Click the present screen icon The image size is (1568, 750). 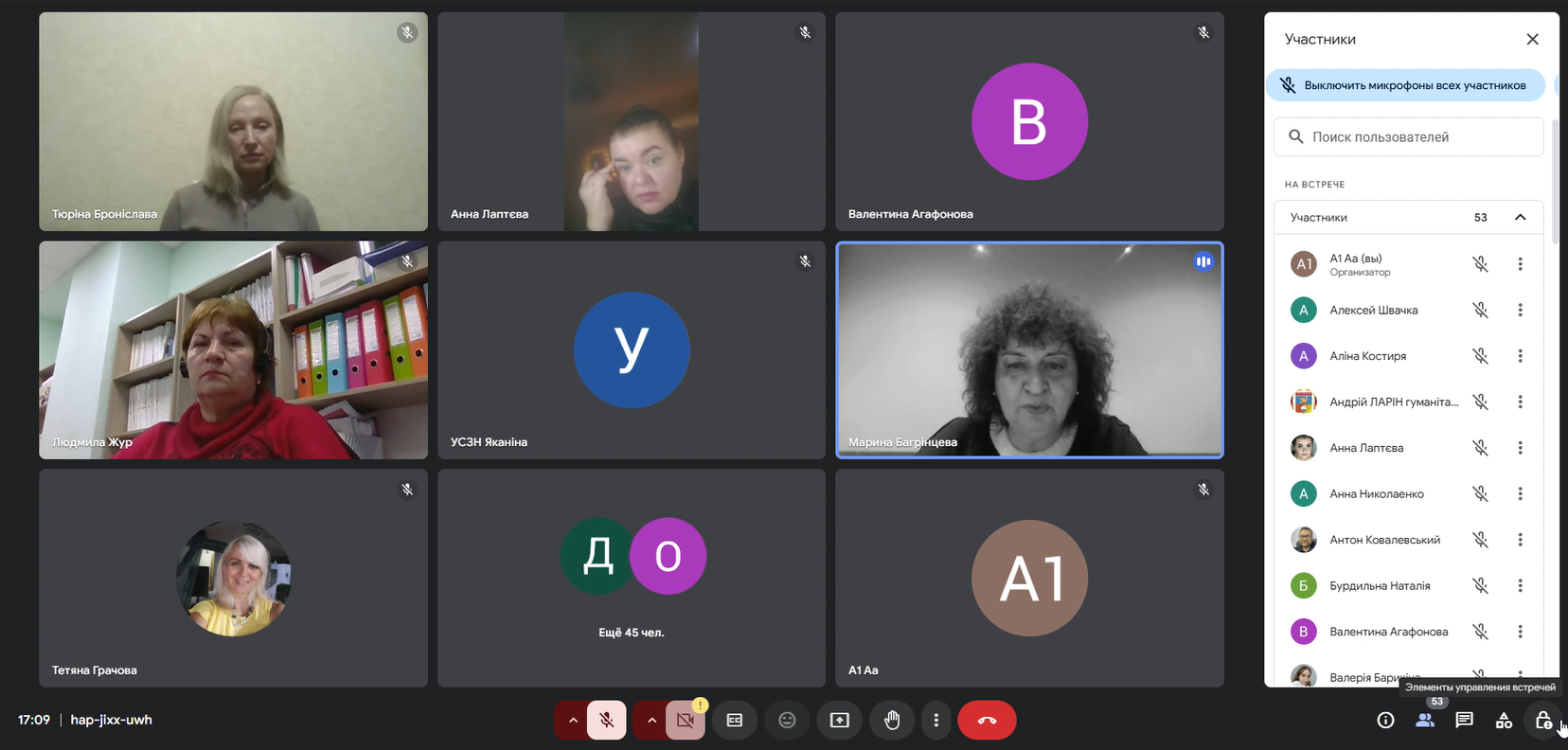840,721
